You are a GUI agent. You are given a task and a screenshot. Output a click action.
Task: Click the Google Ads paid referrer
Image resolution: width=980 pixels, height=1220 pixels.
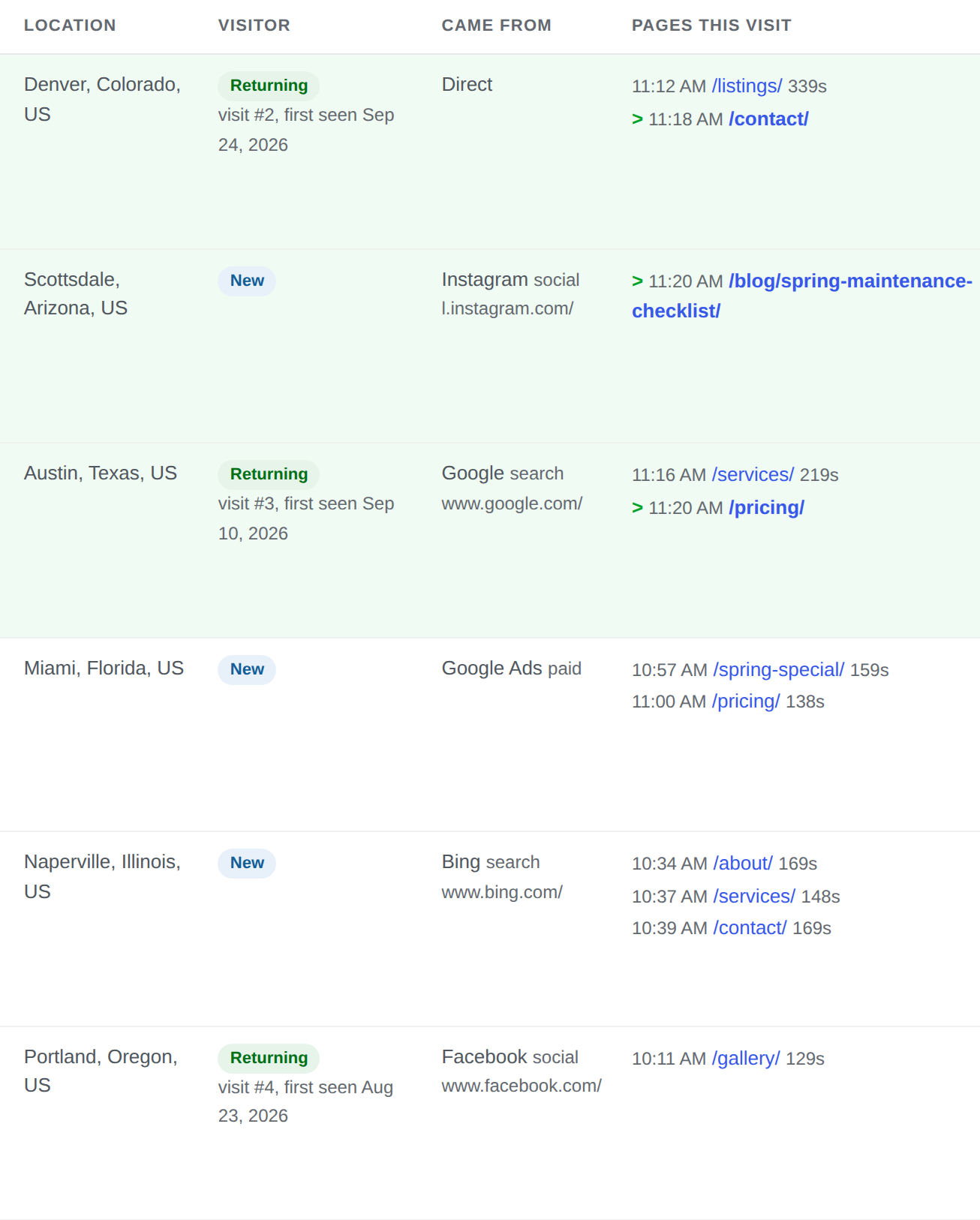(511, 669)
